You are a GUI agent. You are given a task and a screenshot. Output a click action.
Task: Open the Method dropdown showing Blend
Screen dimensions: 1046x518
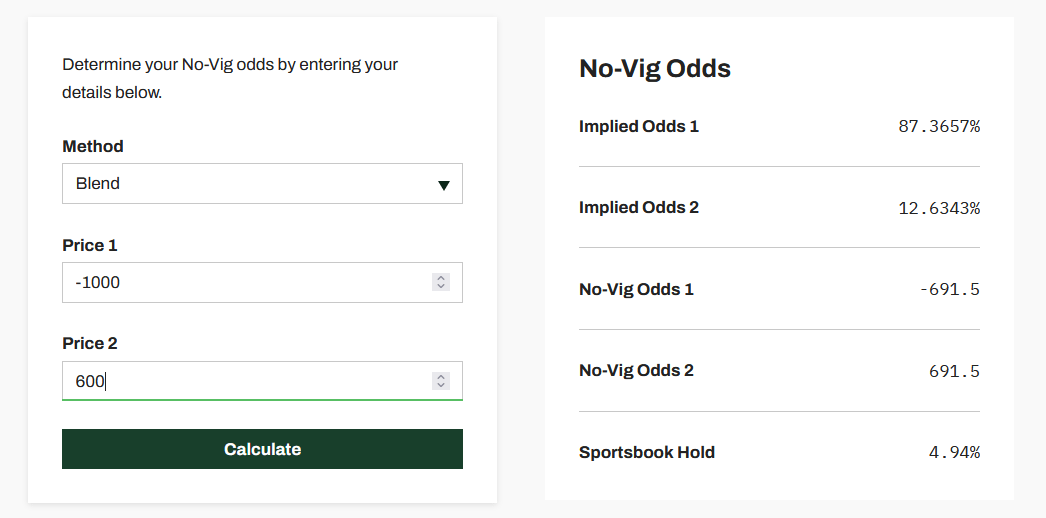point(250,184)
